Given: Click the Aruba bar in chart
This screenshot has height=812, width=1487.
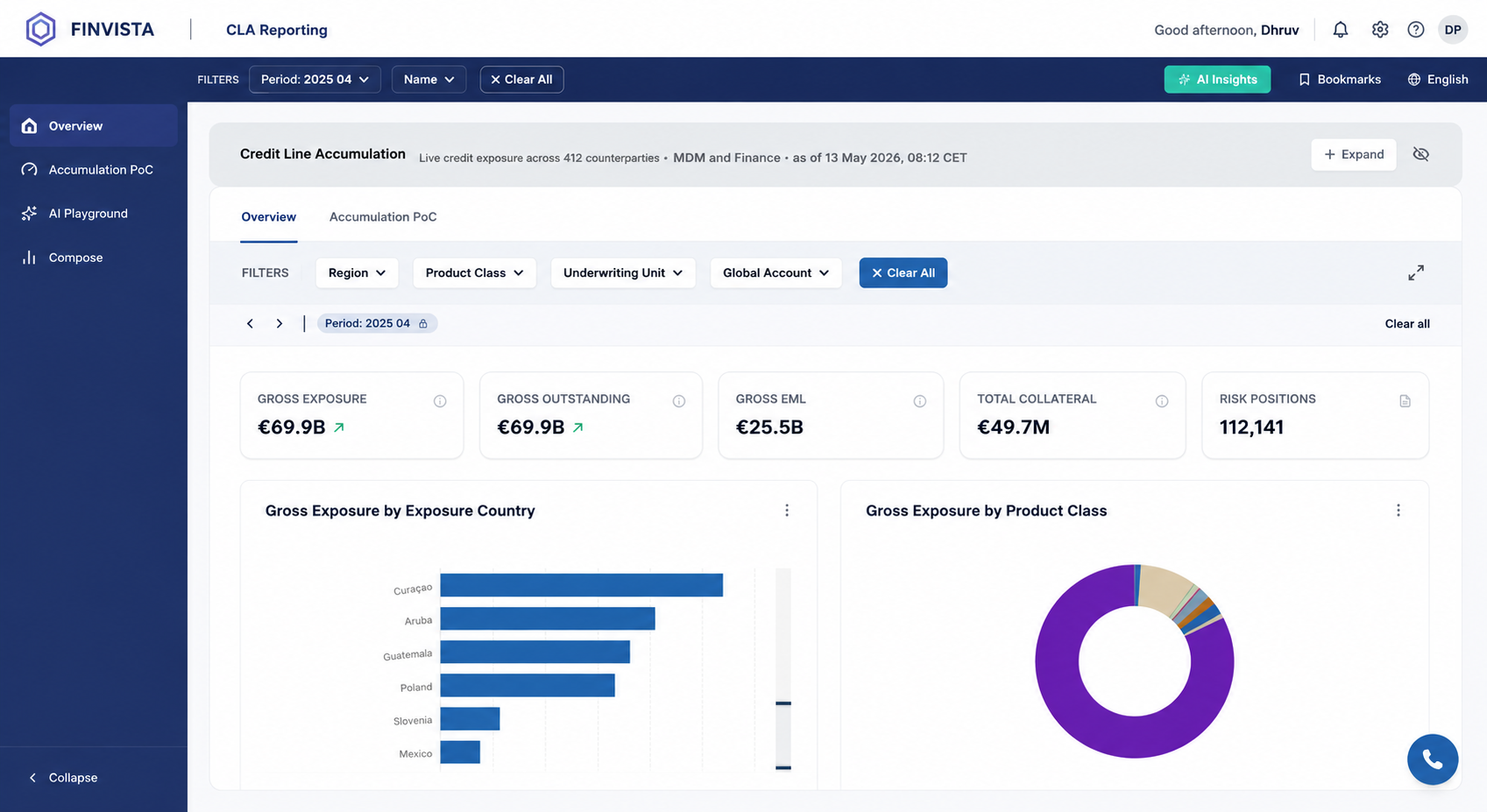Looking at the screenshot, I should pos(548,618).
